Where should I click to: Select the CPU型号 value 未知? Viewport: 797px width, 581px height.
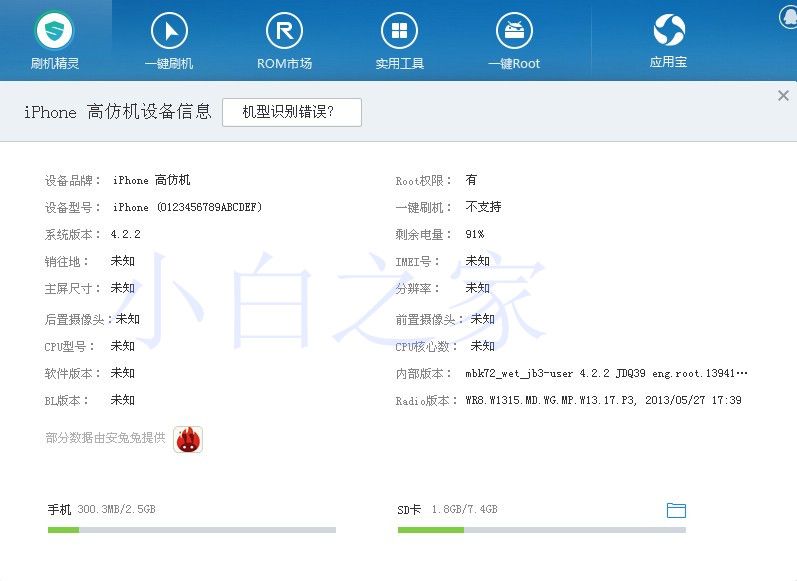122,346
